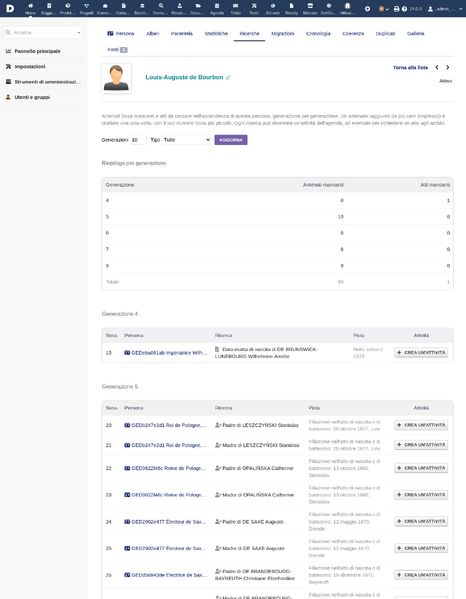Switch to the Cronologia tab
466x599 pixels.
coord(318,34)
